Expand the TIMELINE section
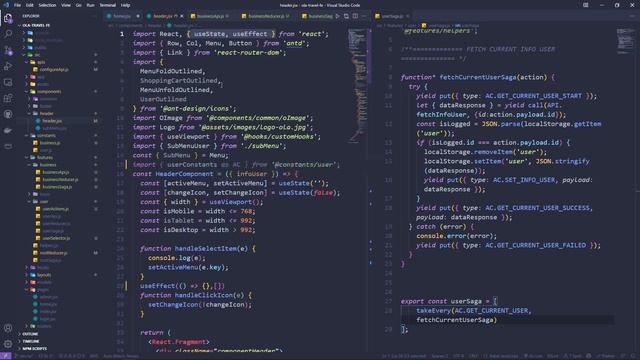The image size is (640, 360). pos(31,341)
